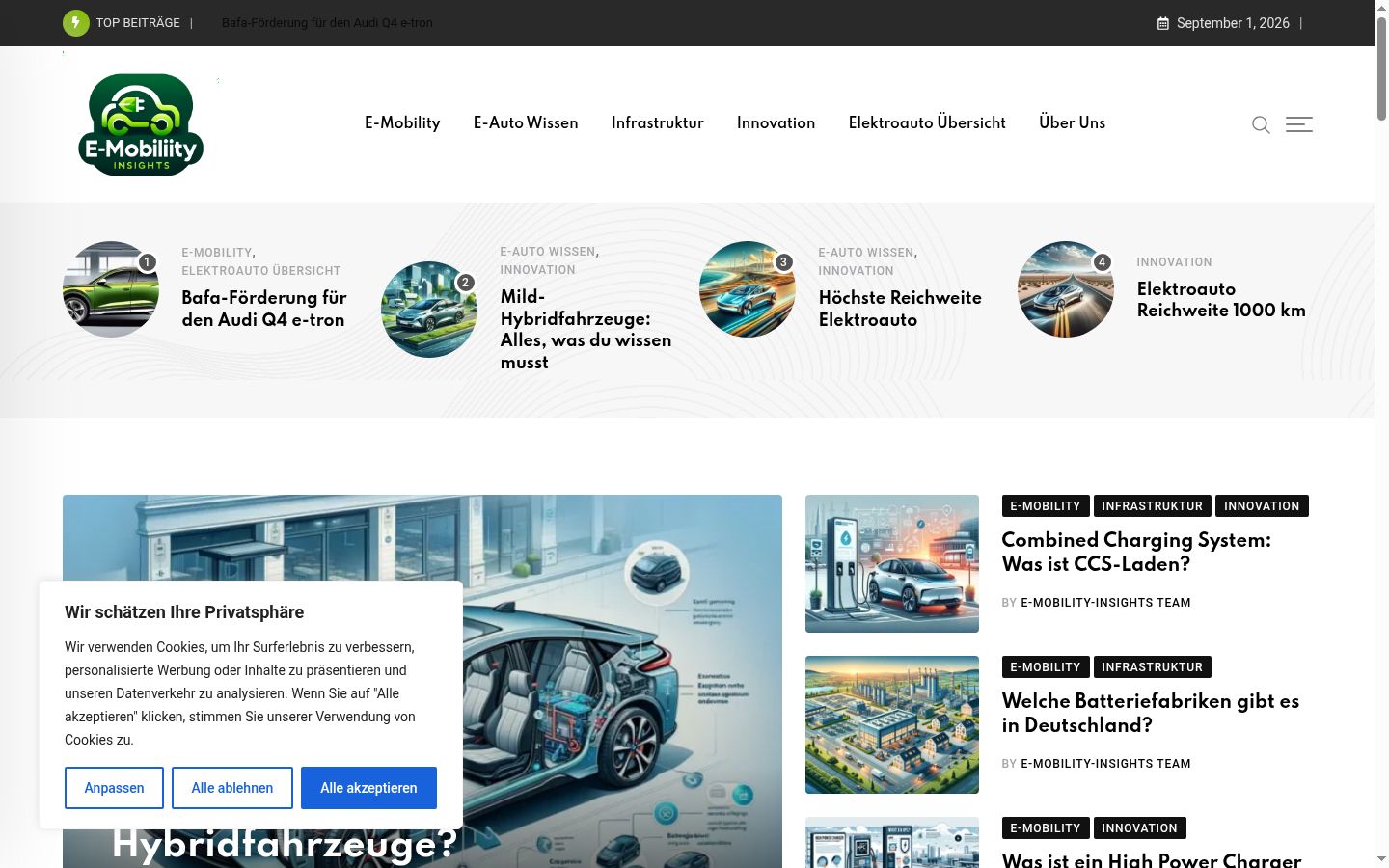This screenshot has width=1389, height=868.
Task: Click E-MOBILITY category above Bafa-Förderung
Action: pos(217,253)
